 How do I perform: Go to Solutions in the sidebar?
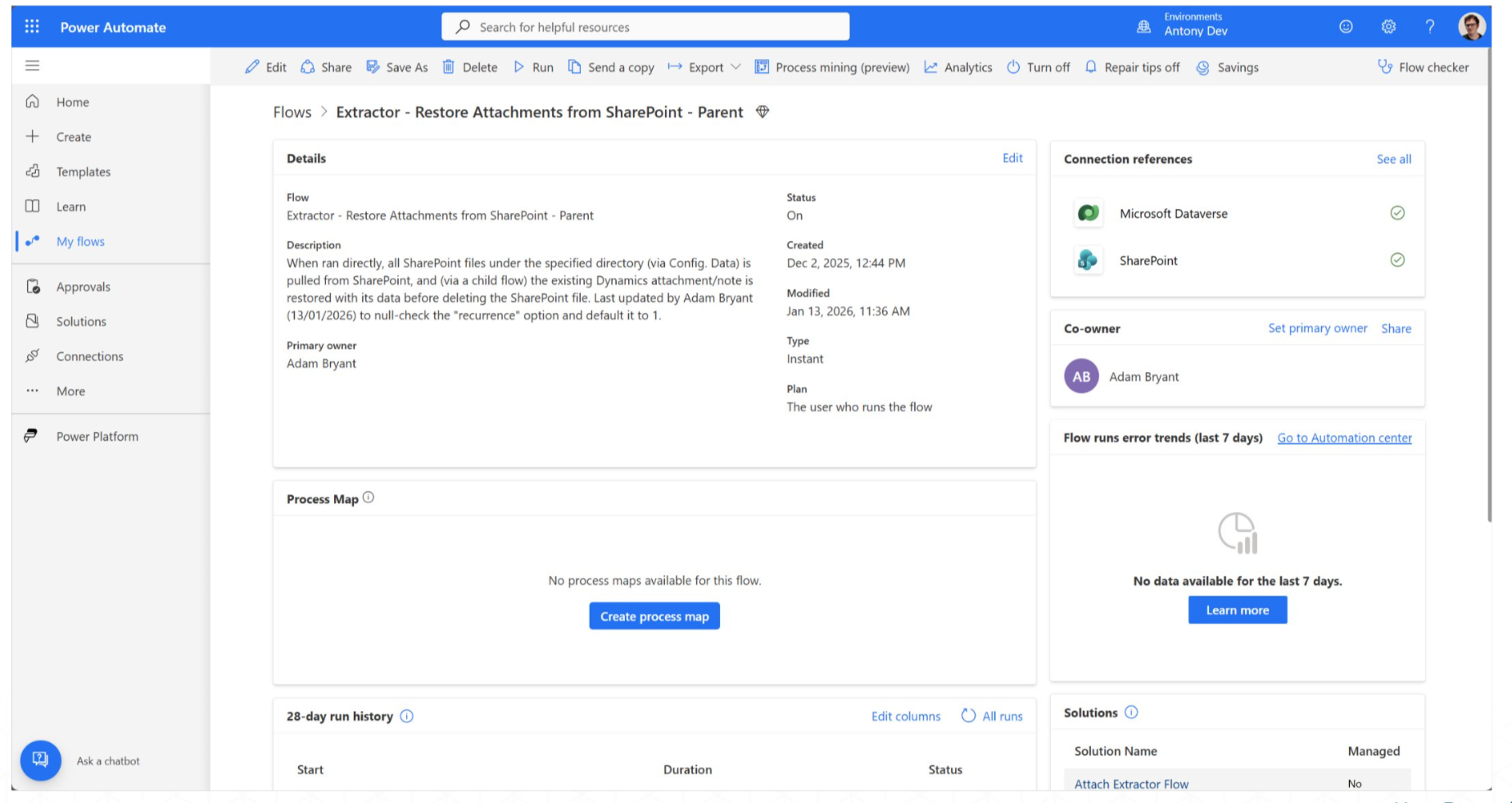[81, 321]
